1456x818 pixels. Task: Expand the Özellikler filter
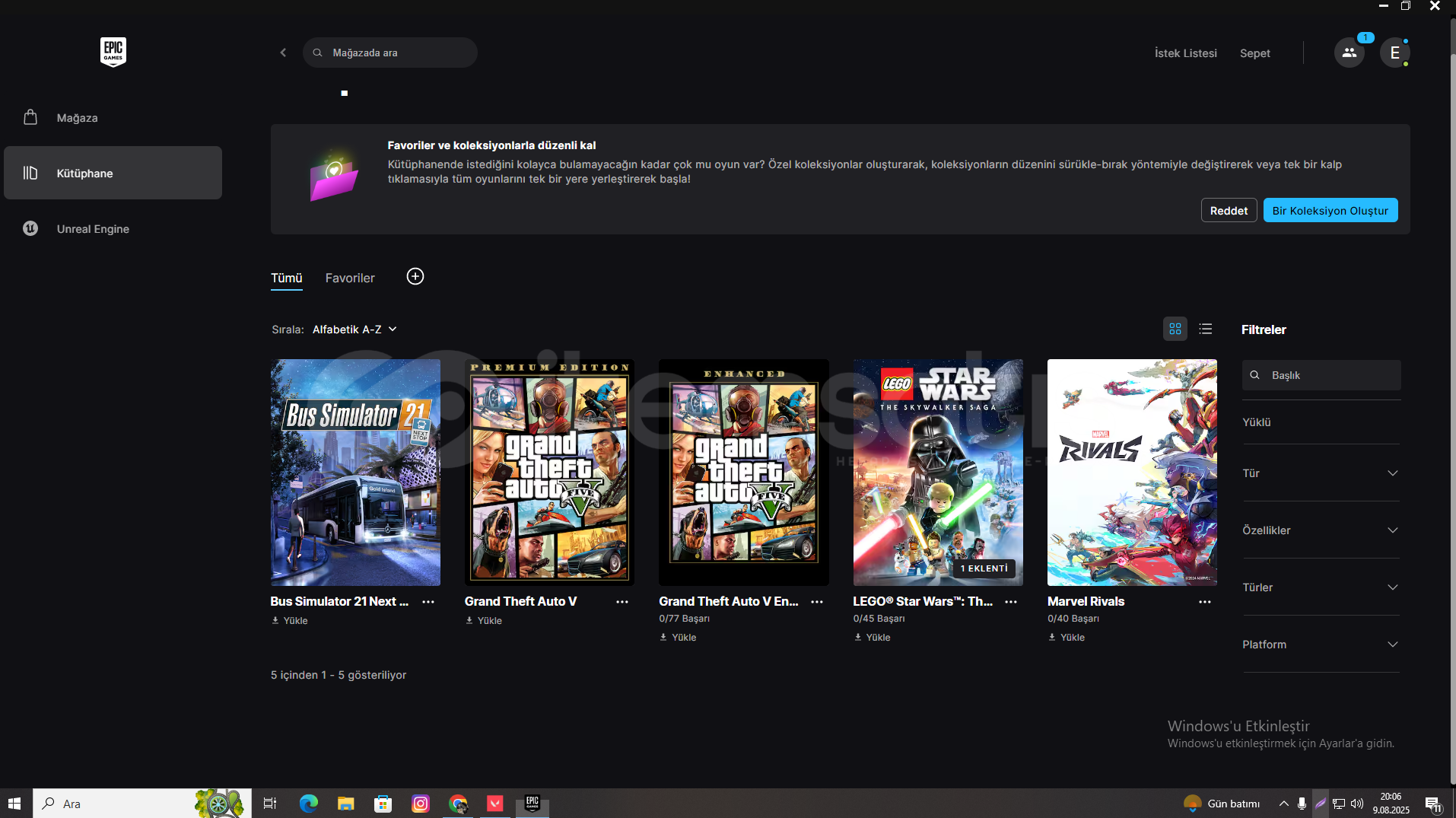pos(1321,530)
